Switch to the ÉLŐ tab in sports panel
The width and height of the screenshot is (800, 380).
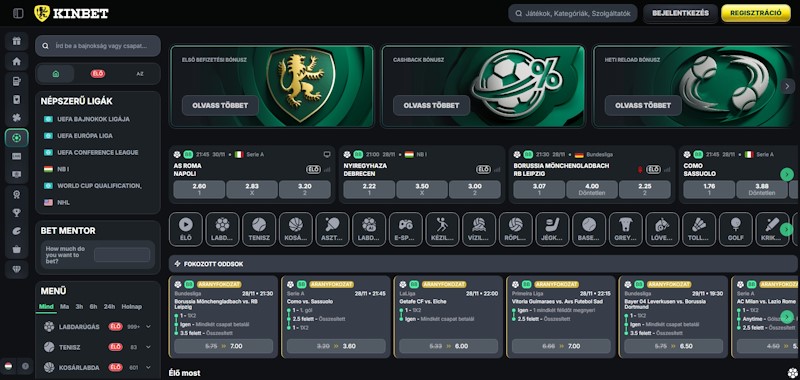pyautogui.click(x=98, y=74)
